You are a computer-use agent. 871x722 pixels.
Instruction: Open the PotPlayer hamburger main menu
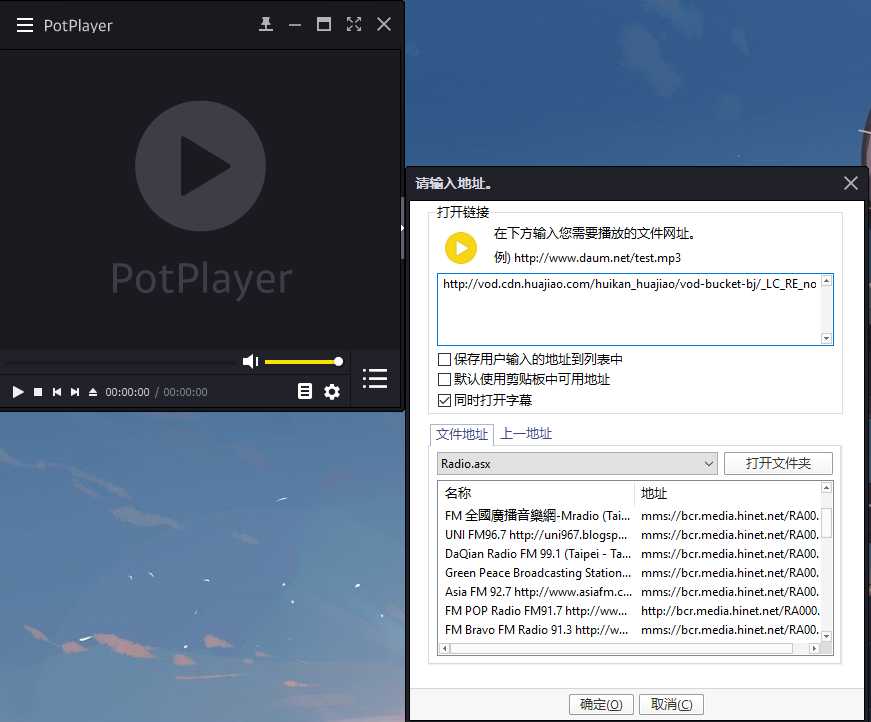(25, 25)
